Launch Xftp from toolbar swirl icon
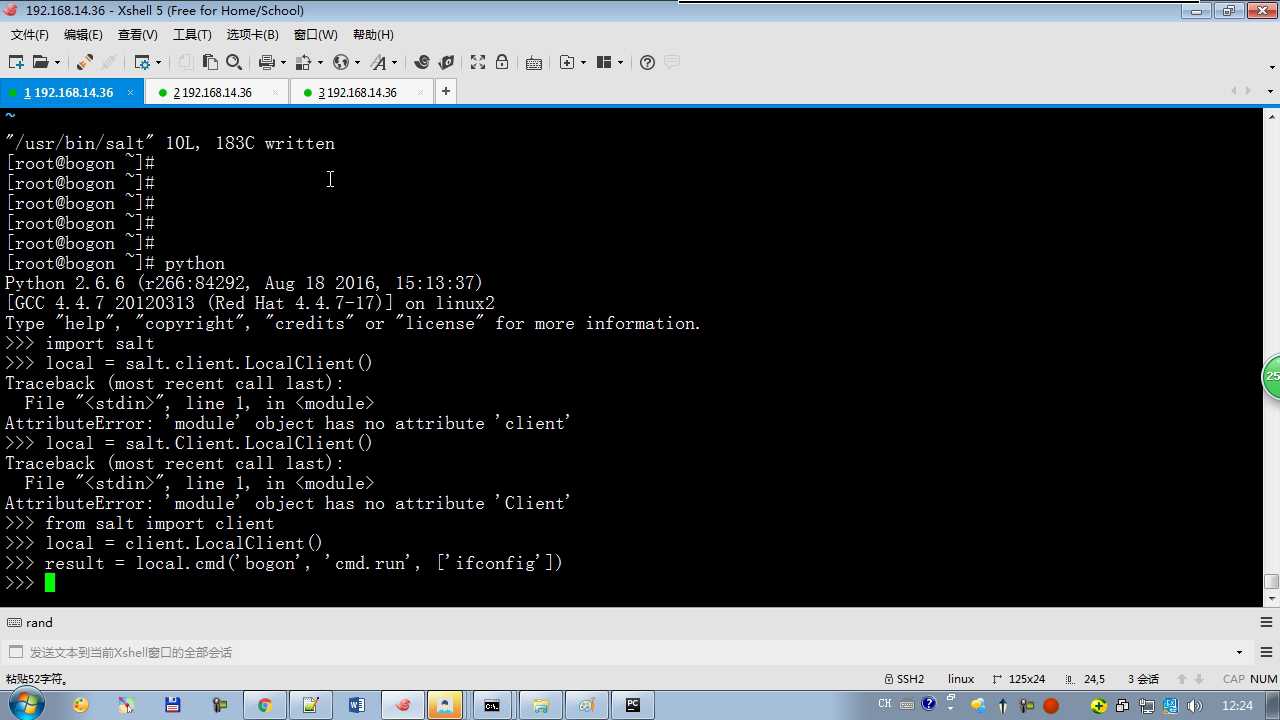Screen dimensions: 1280x720 [422, 62]
